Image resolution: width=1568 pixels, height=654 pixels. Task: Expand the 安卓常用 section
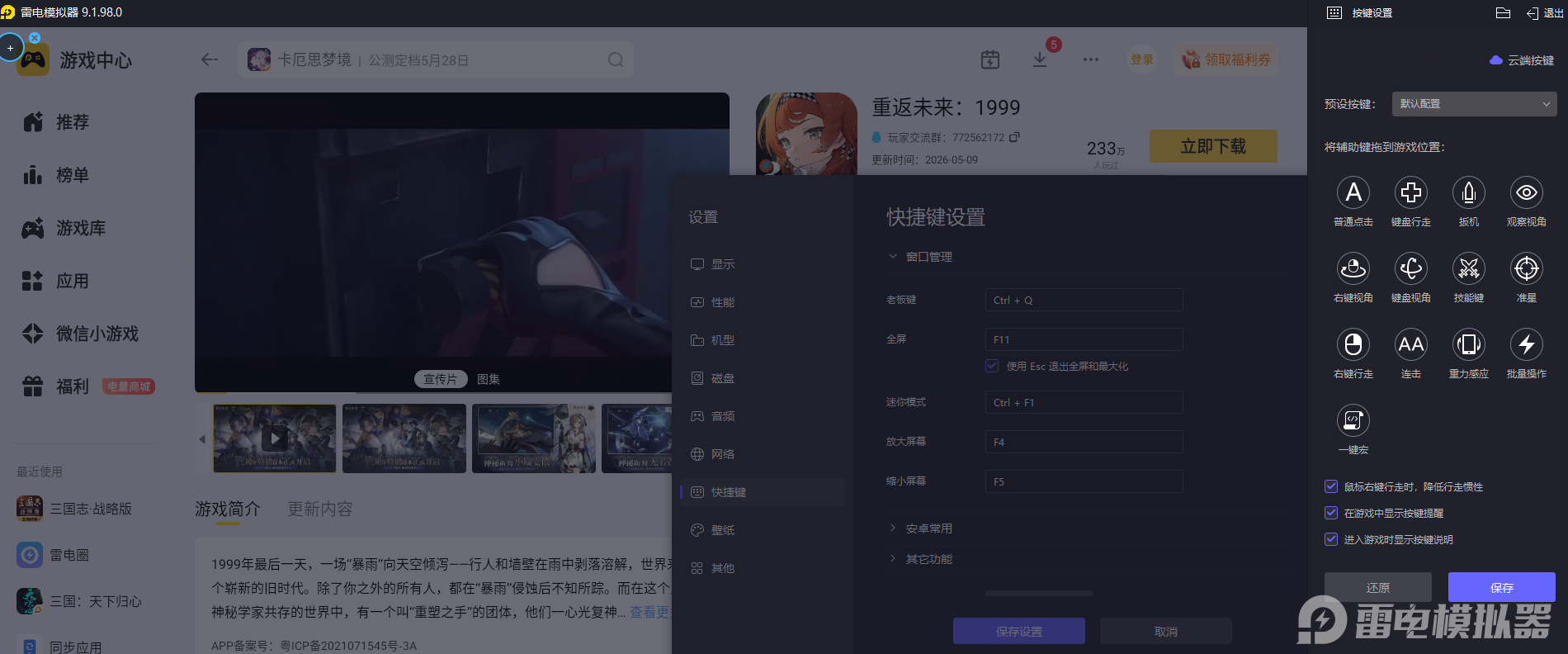click(x=892, y=528)
